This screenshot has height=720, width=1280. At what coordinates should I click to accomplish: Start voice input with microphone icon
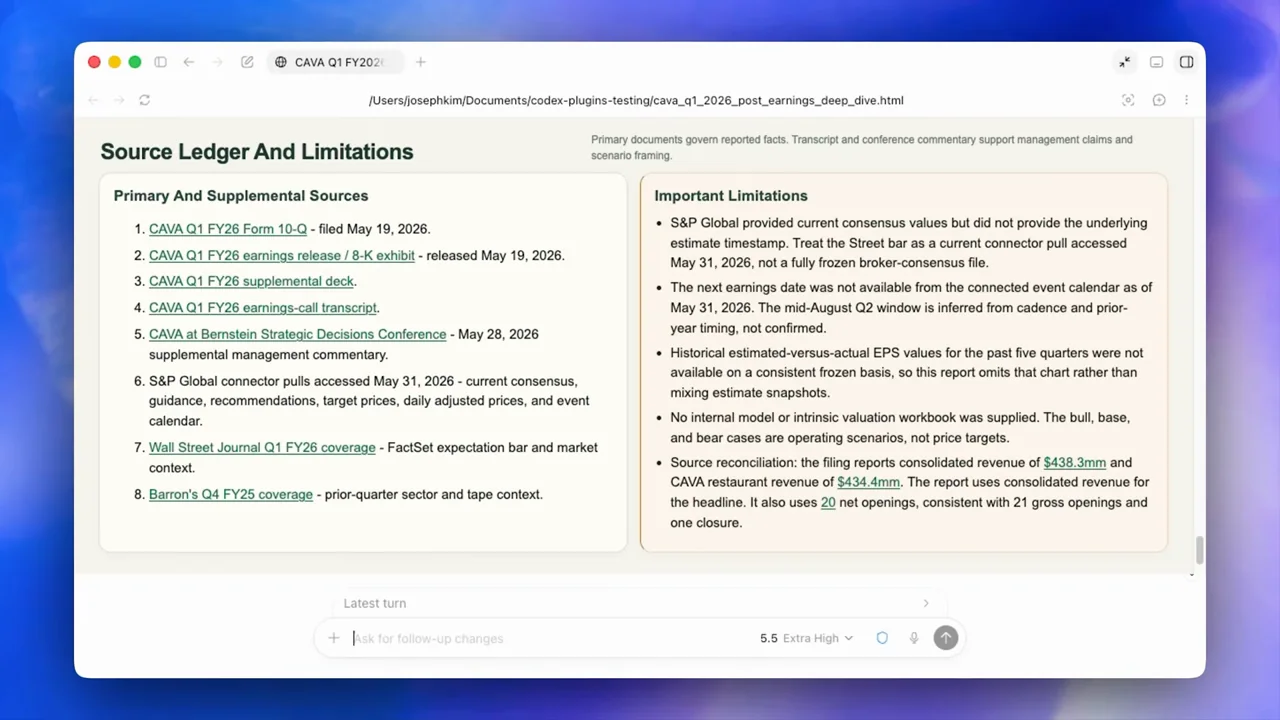pyautogui.click(x=914, y=638)
